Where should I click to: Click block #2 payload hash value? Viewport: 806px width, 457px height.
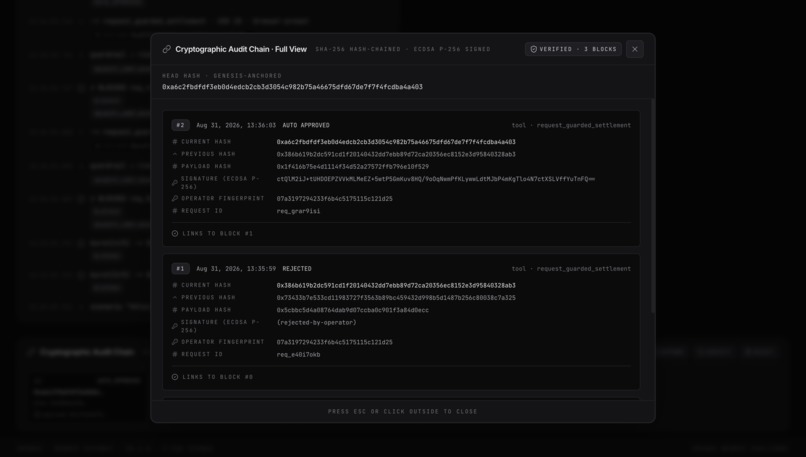point(353,167)
